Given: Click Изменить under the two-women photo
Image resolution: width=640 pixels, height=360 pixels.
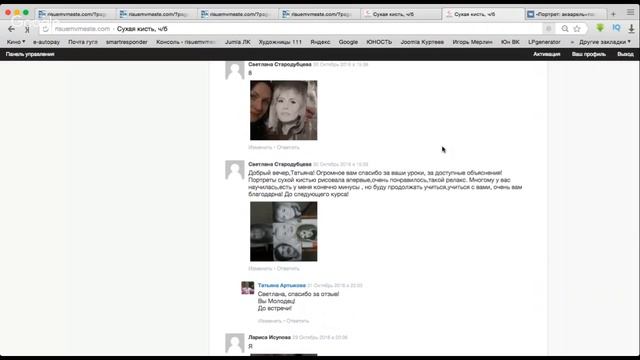Looking at the screenshot, I should 260,147.
